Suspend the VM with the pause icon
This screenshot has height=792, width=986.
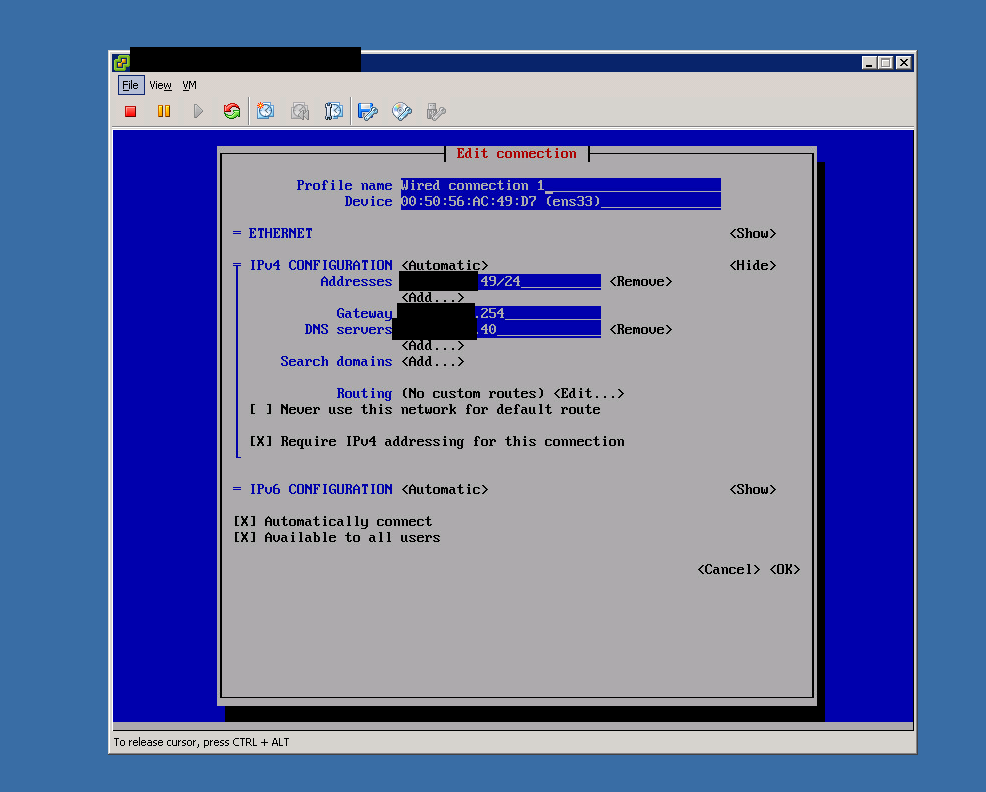(164, 111)
